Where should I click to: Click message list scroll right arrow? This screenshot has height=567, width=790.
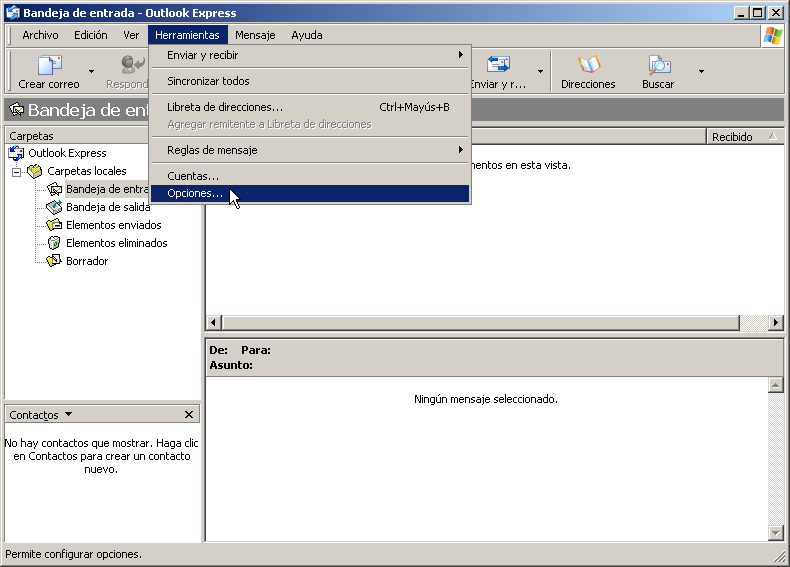pos(775,323)
